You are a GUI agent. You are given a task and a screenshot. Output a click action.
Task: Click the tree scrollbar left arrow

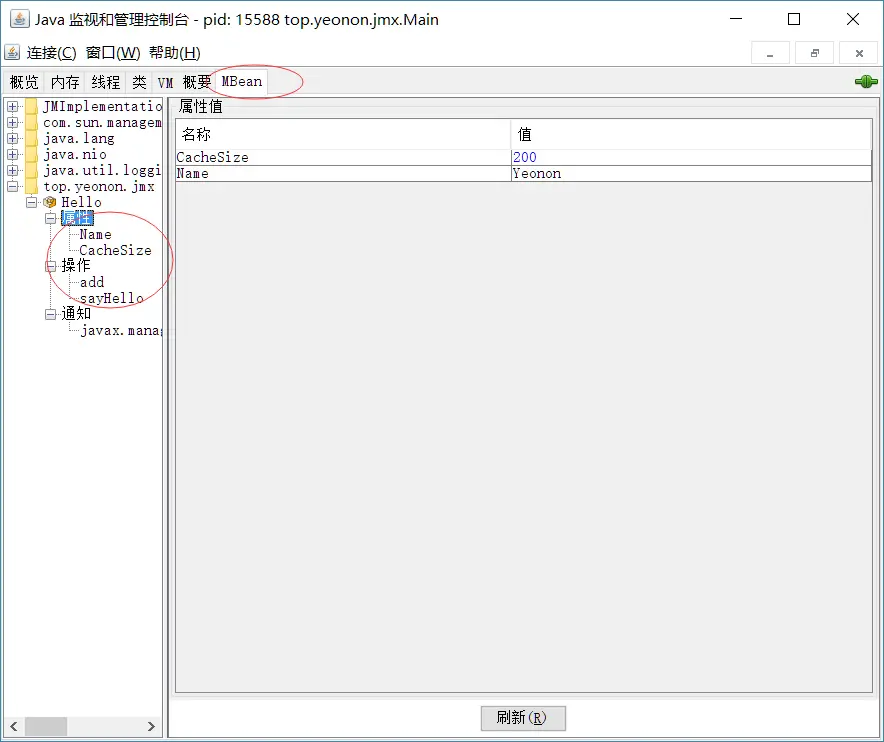click(14, 726)
